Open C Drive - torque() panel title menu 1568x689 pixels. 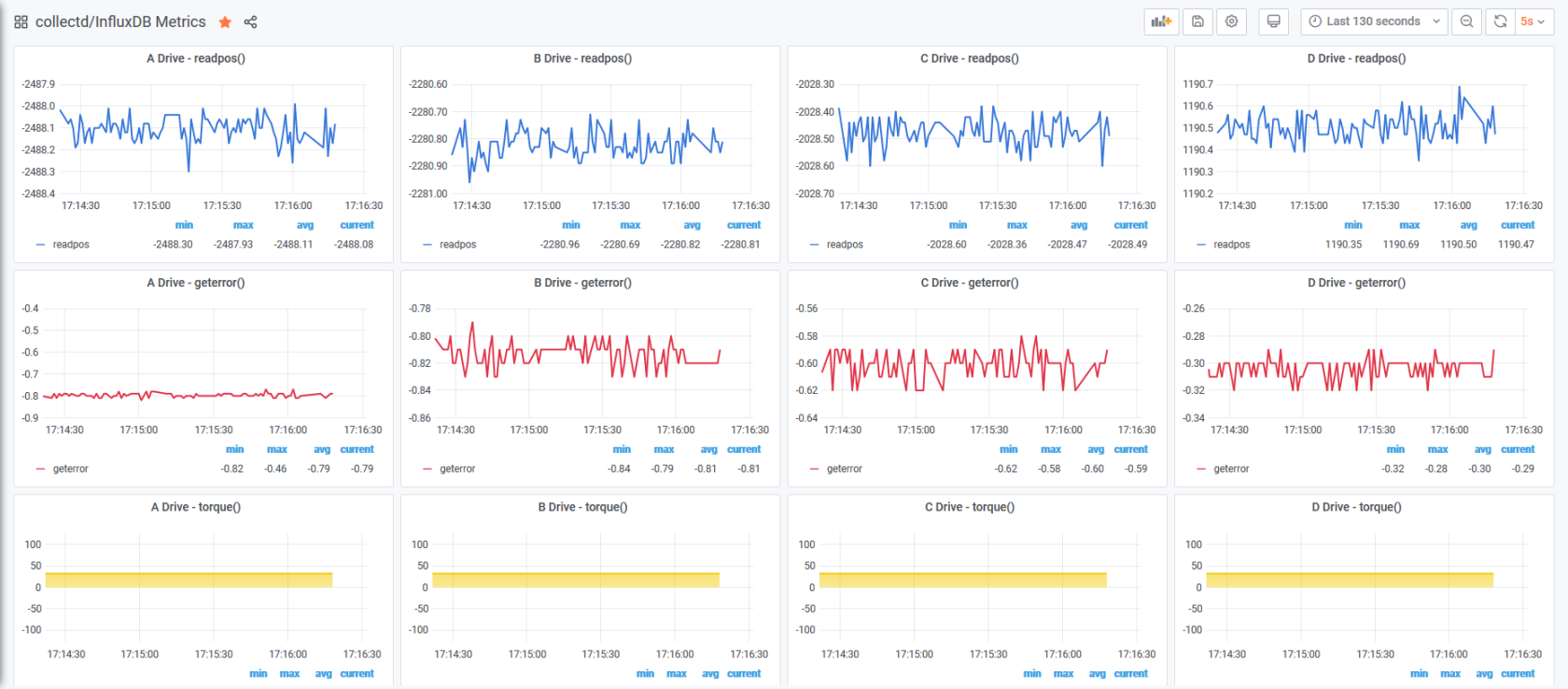(x=970, y=507)
